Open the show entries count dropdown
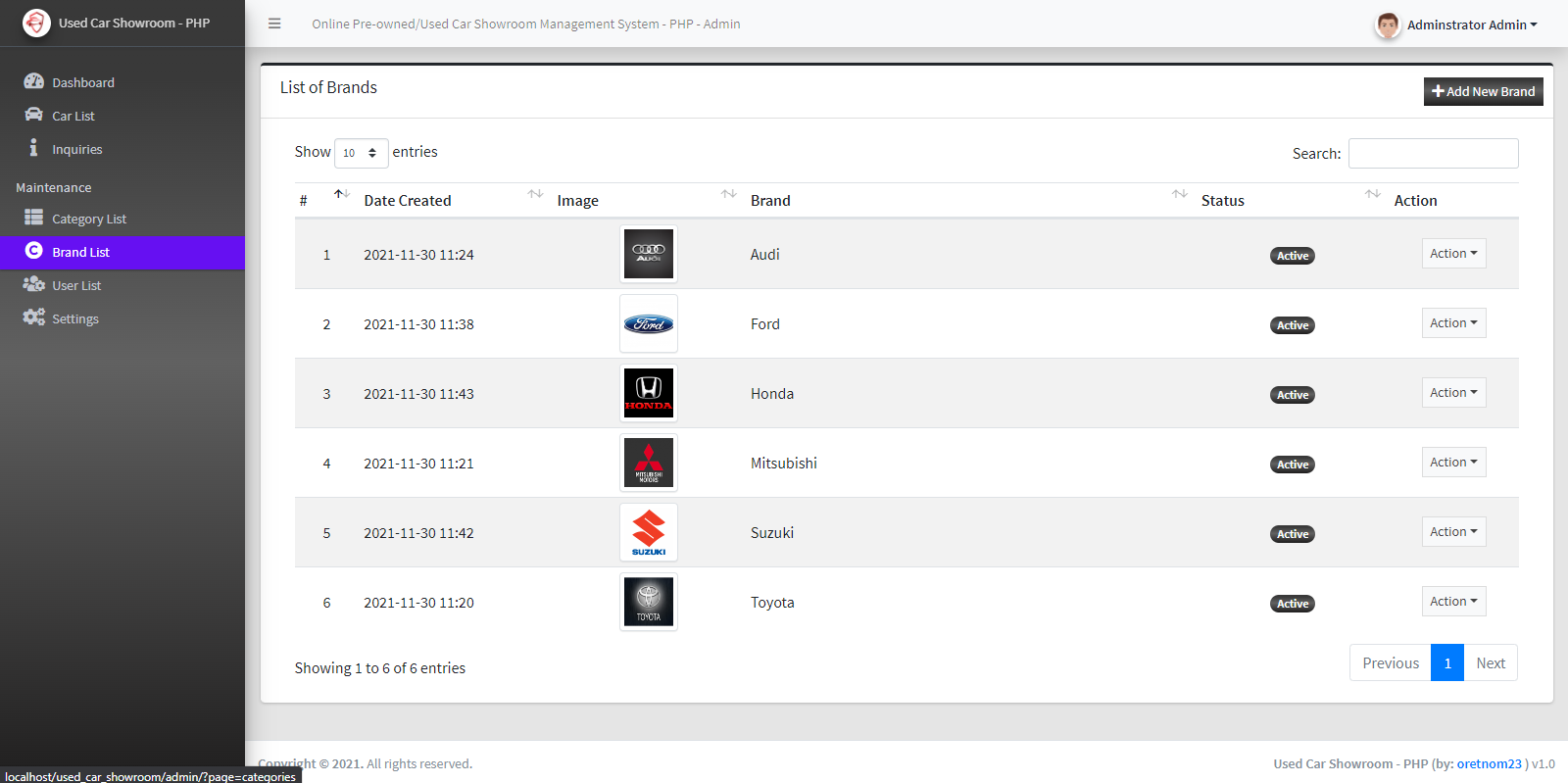 pos(361,153)
